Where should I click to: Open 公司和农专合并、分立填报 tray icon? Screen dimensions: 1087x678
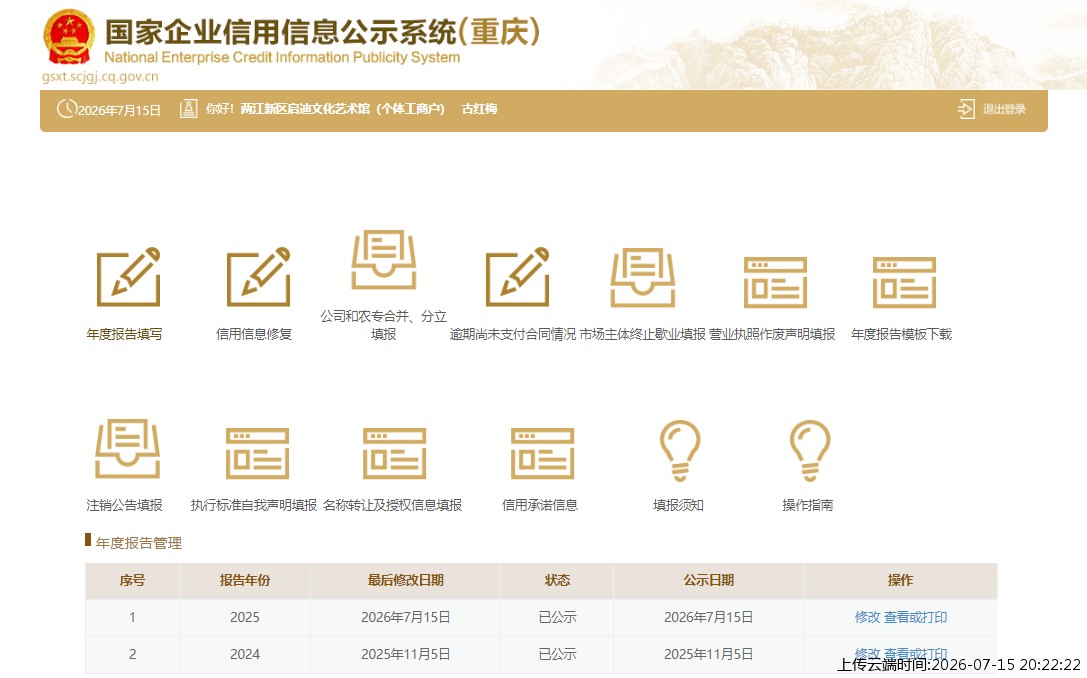(383, 259)
